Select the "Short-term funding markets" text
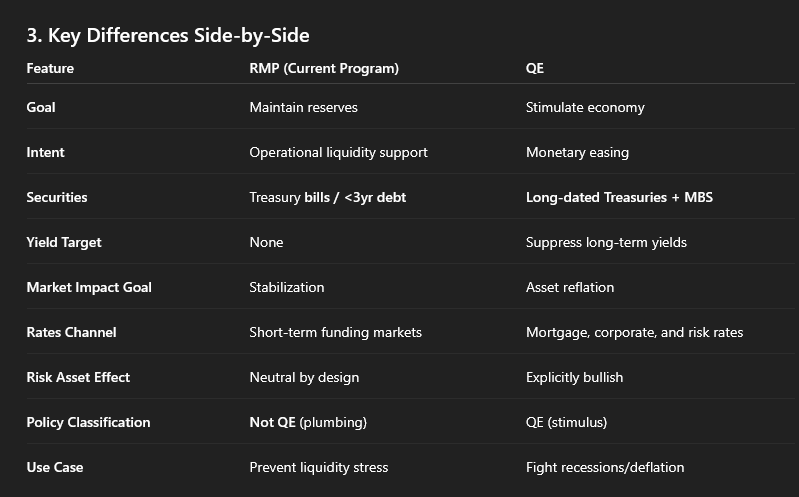 tap(335, 332)
